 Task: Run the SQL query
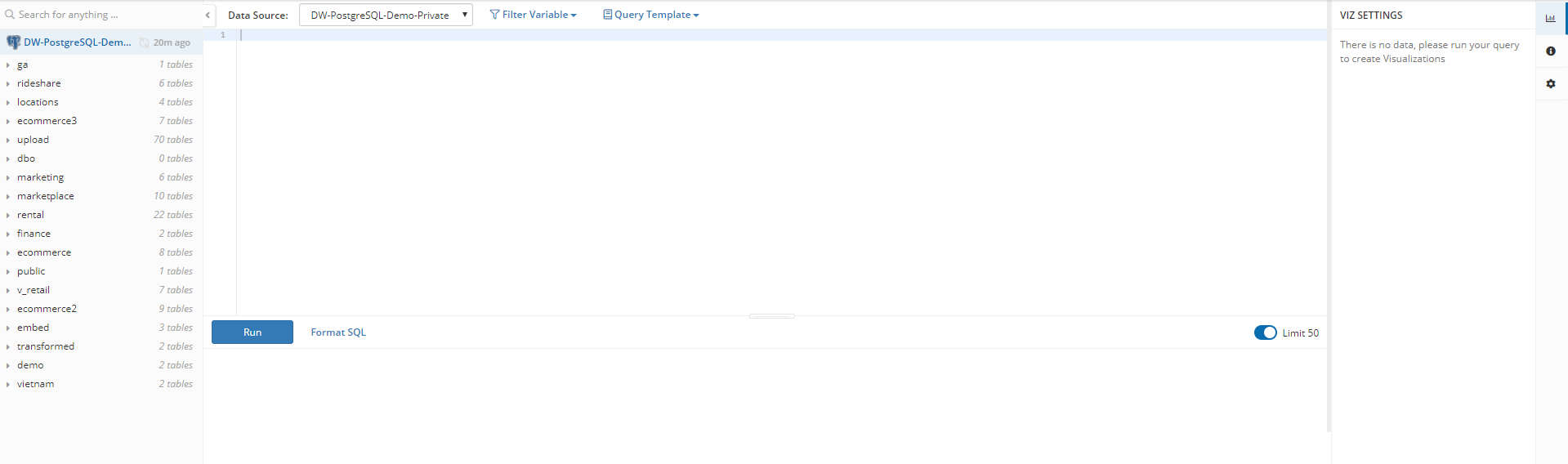(x=252, y=332)
